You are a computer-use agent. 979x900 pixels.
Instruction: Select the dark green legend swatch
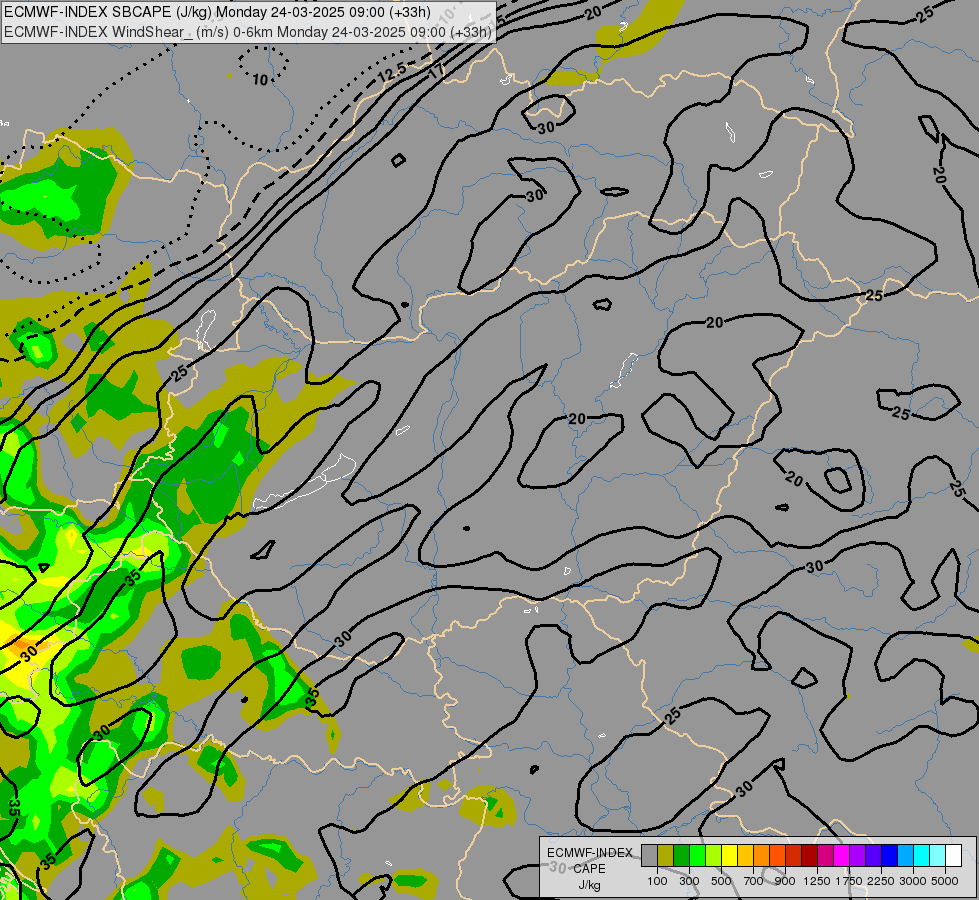click(682, 855)
